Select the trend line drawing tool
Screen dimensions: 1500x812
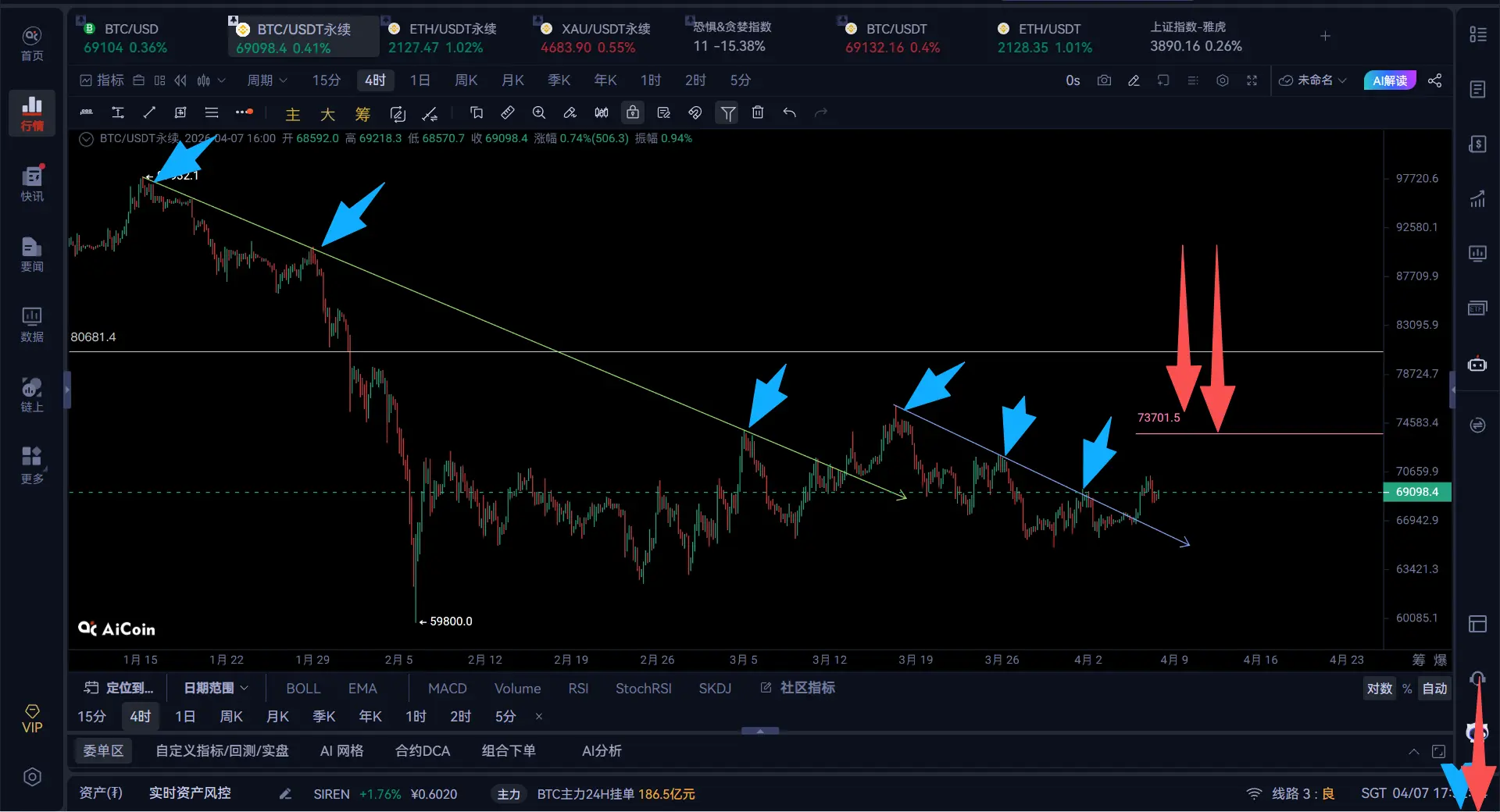click(149, 112)
